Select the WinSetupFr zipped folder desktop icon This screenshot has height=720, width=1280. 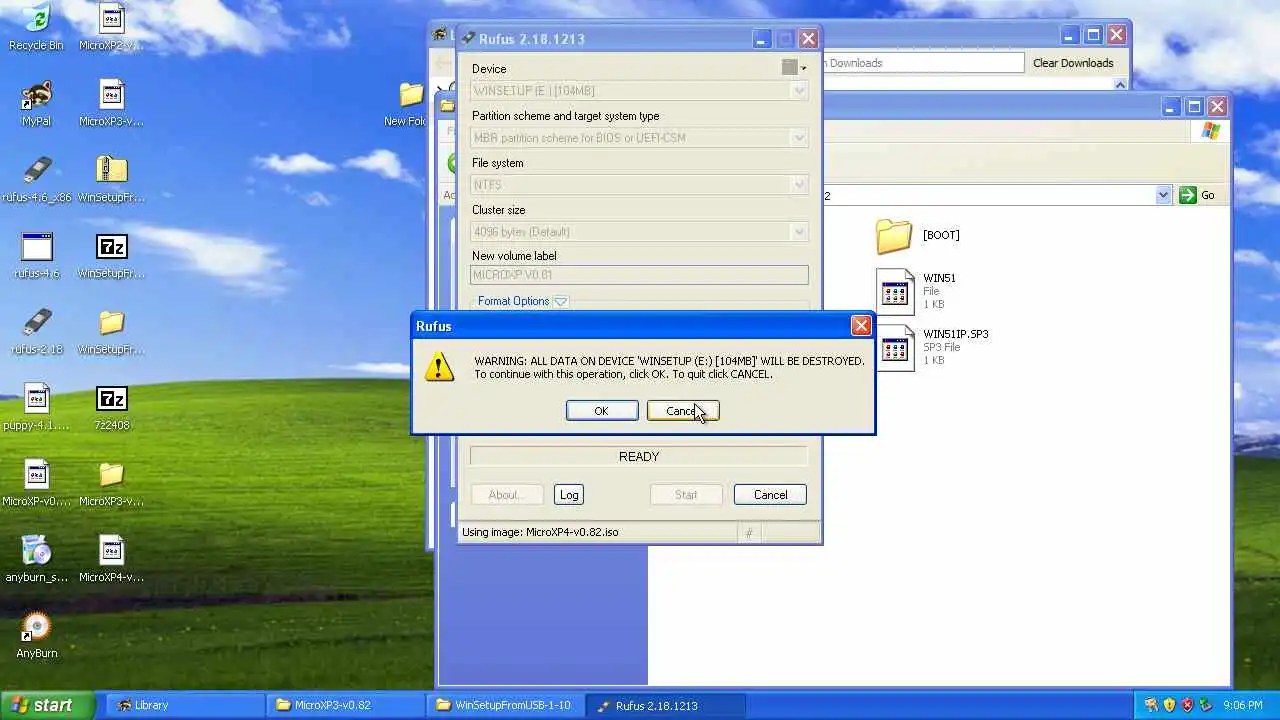point(111,170)
